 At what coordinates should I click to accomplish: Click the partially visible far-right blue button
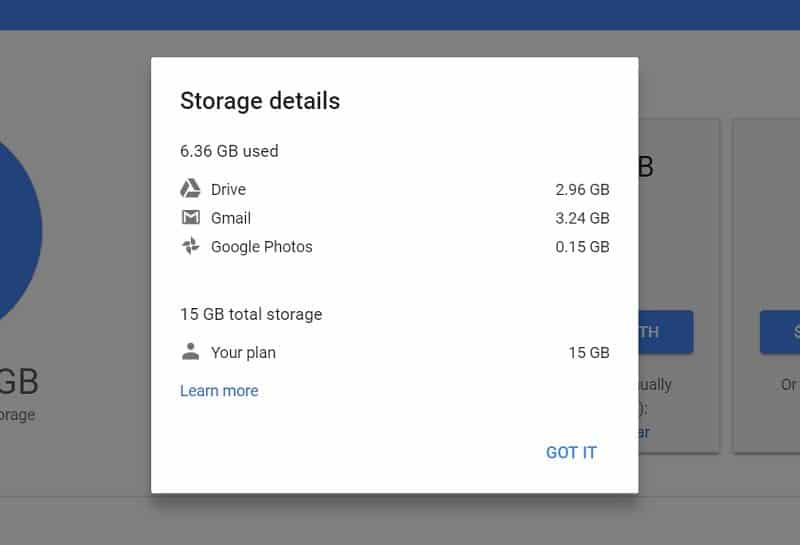(x=780, y=332)
